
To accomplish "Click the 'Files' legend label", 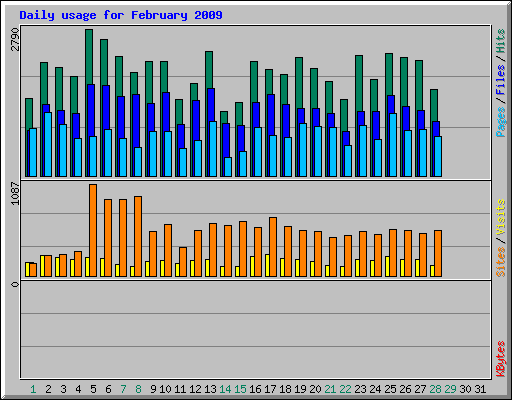I will point(501,79).
